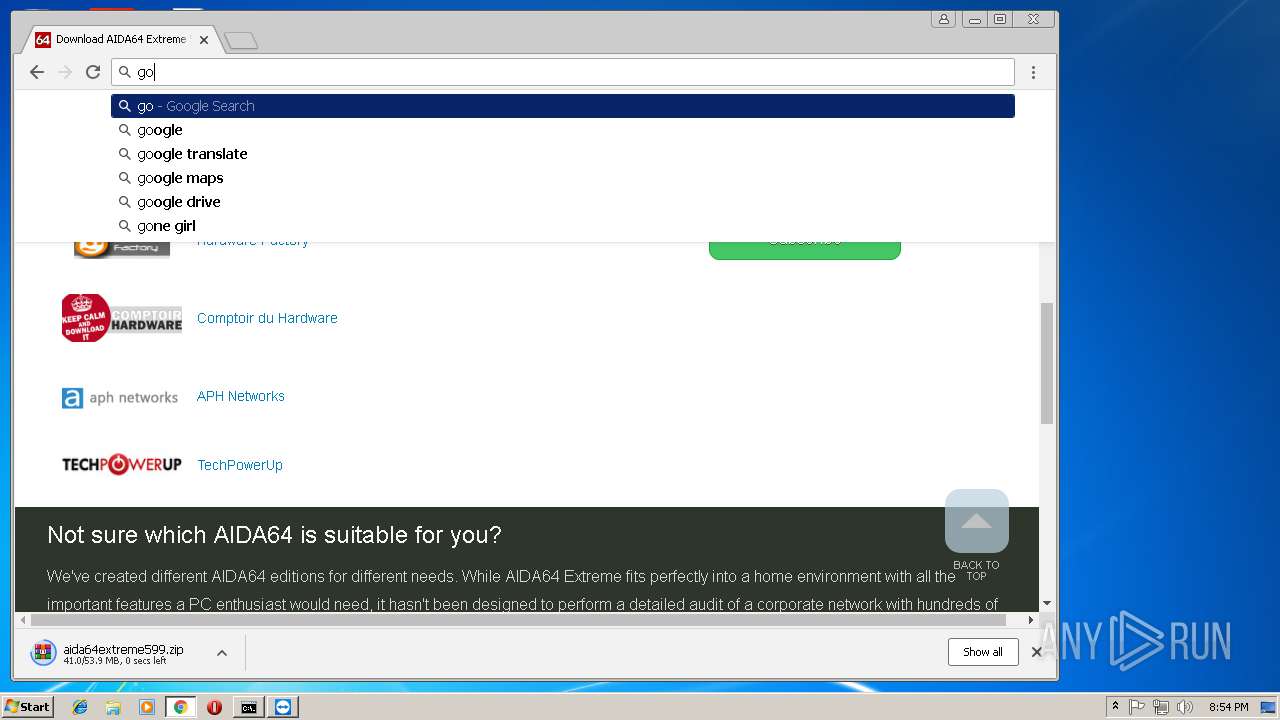Open Windows Explorer folder from taskbar
The image size is (1280, 720).
click(x=113, y=707)
